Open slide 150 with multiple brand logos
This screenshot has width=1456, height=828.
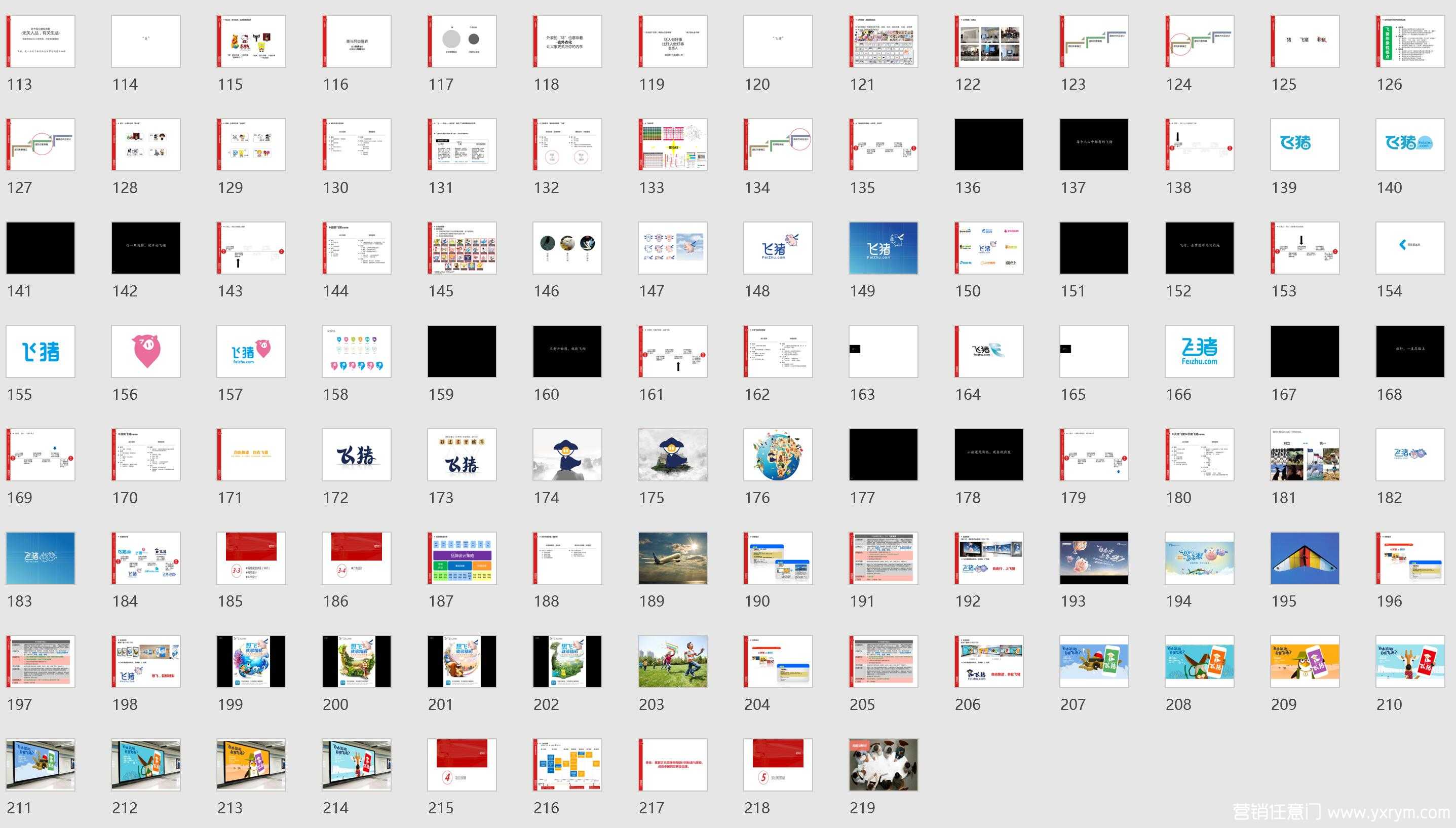pos(989,248)
